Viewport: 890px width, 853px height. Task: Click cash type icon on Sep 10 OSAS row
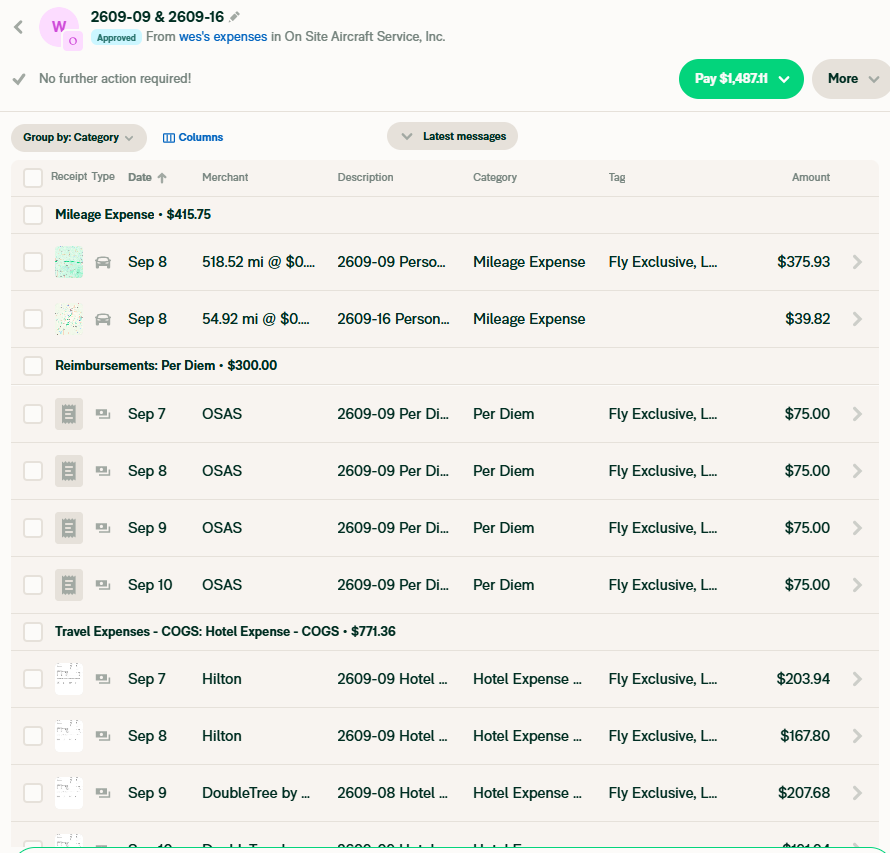[103, 585]
